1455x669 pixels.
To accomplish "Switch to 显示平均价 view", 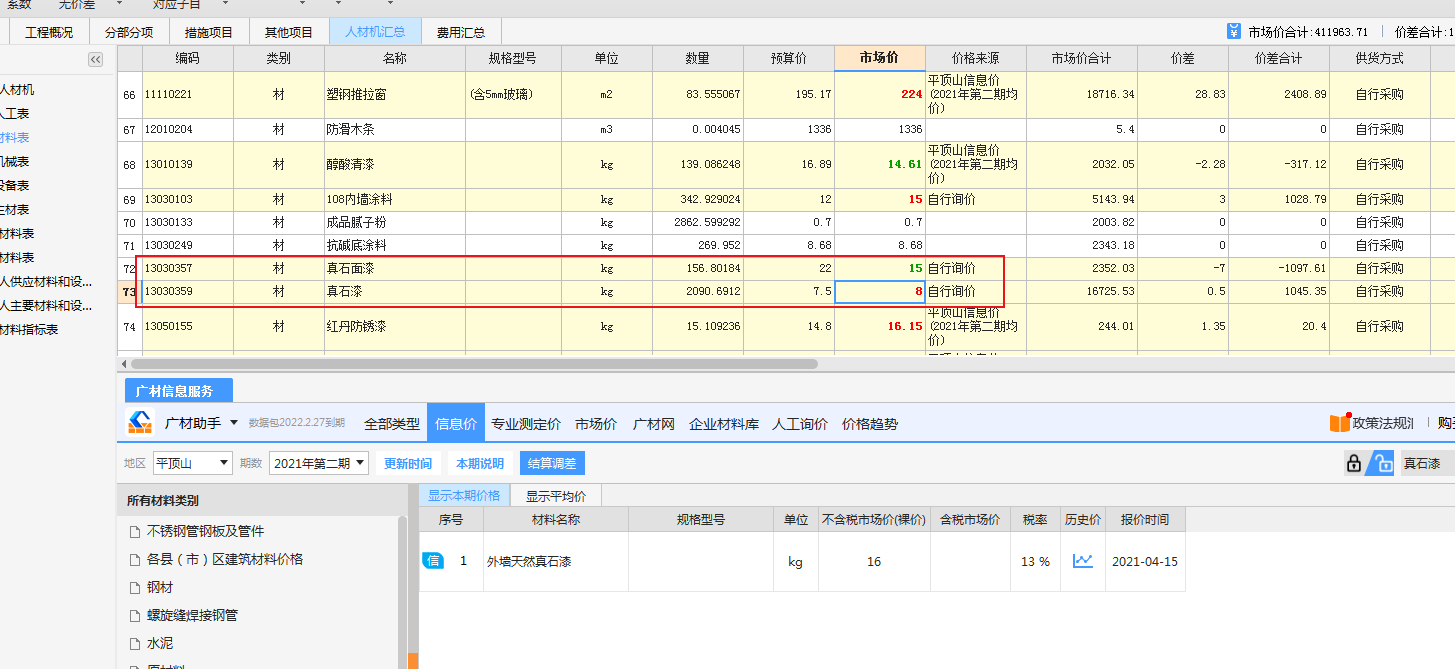I will click(x=556, y=496).
